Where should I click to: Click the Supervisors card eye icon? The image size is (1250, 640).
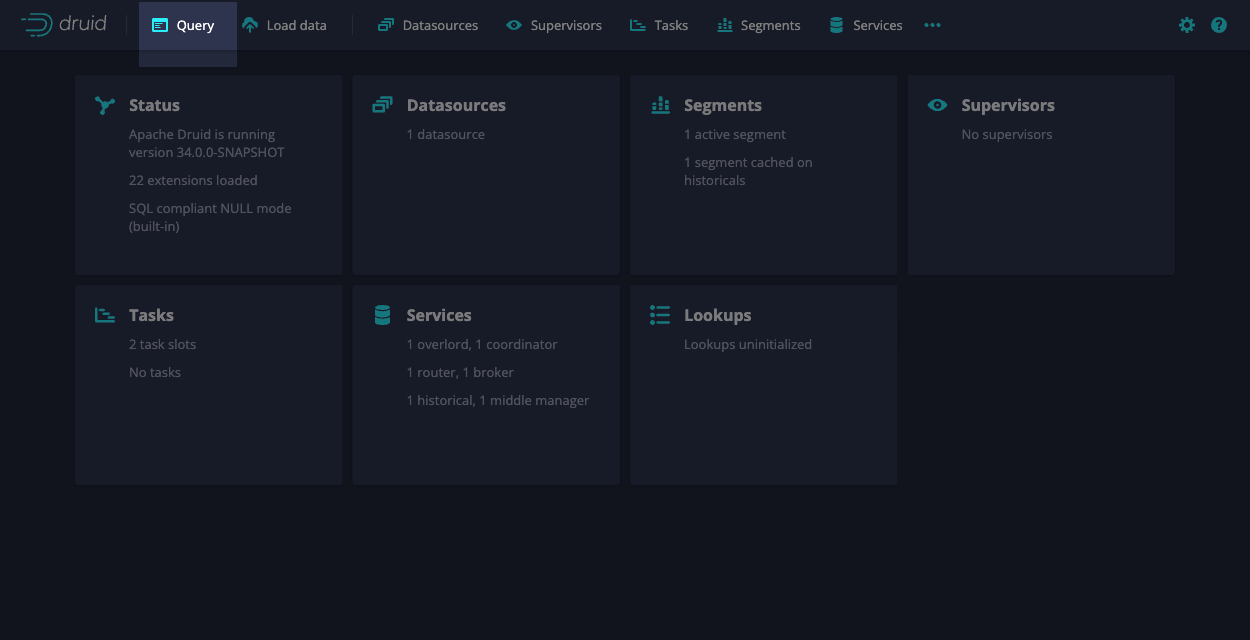(937, 105)
